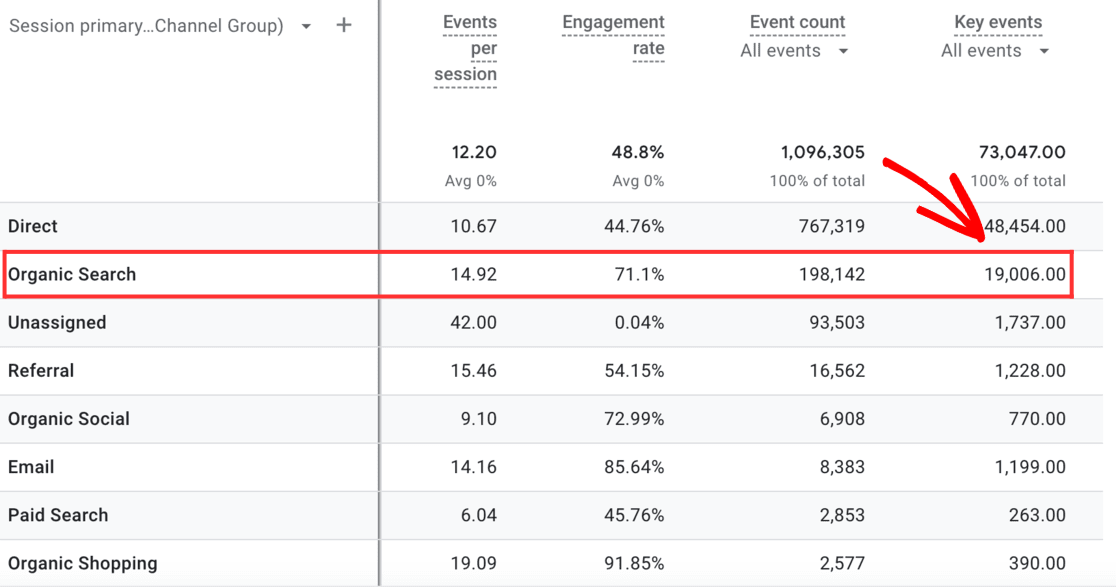This screenshot has width=1116, height=587.
Task: Select the Direct channel row label
Action: (33, 226)
